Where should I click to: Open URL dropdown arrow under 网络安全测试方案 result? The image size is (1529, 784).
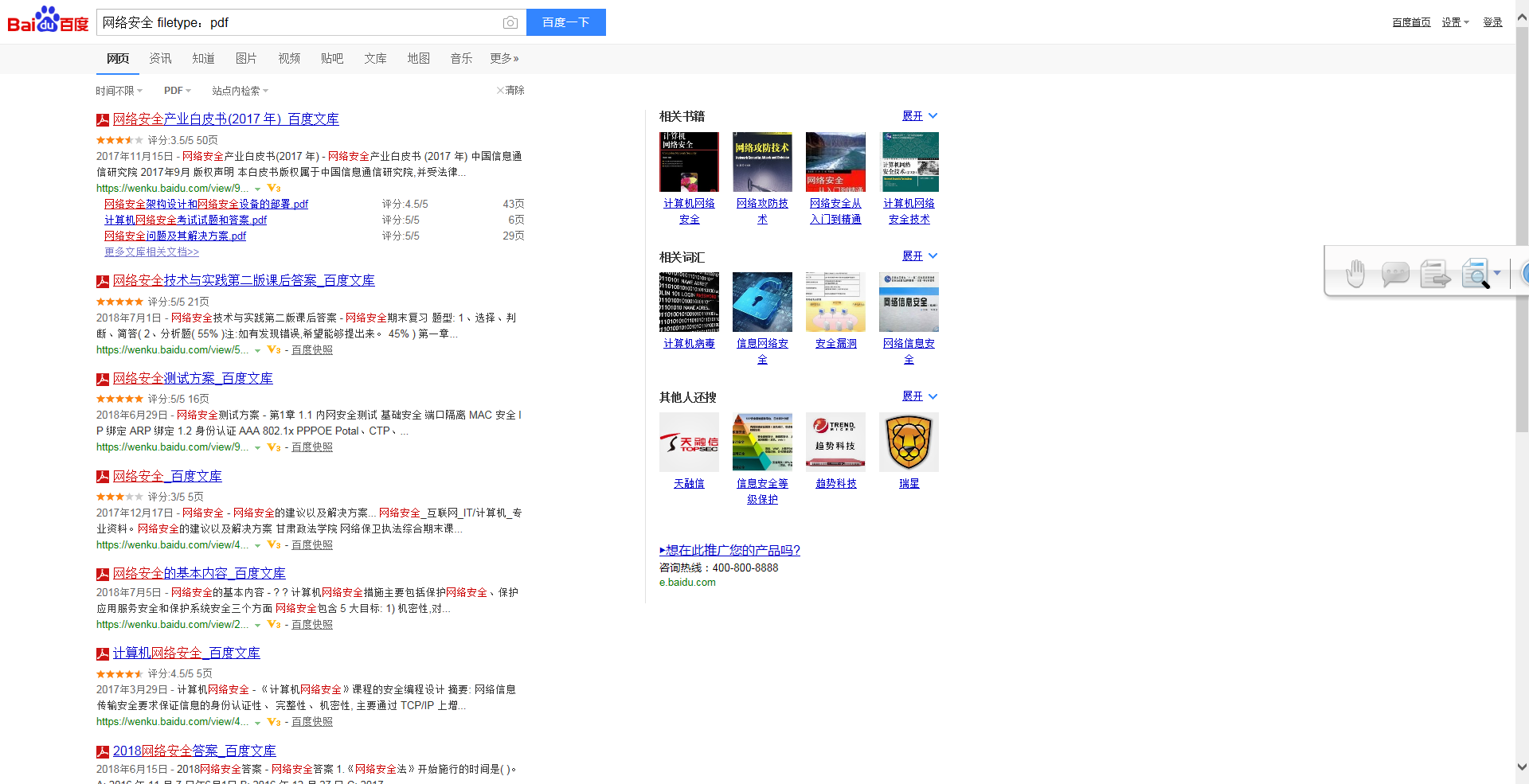[257, 448]
